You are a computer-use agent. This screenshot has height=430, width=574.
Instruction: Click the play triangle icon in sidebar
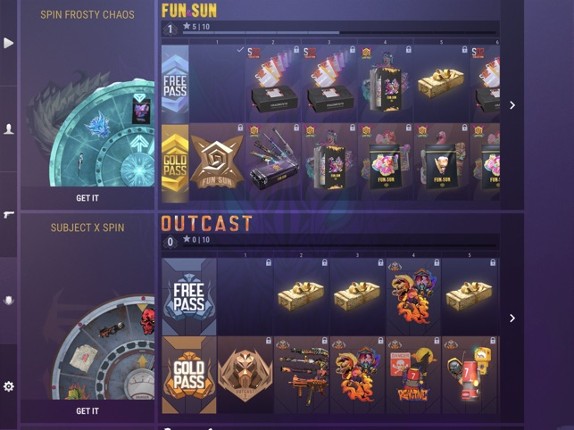click(x=8, y=43)
